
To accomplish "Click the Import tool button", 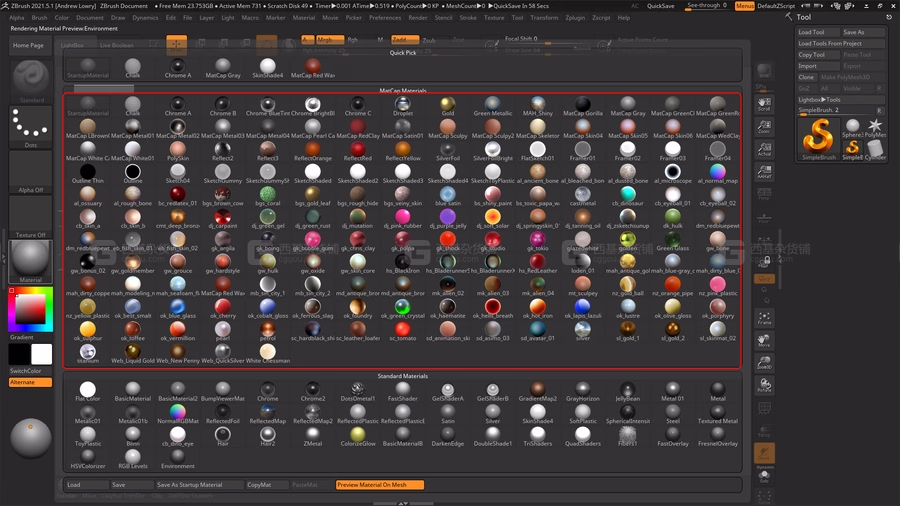I will pyautogui.click(x=818, y=66).
